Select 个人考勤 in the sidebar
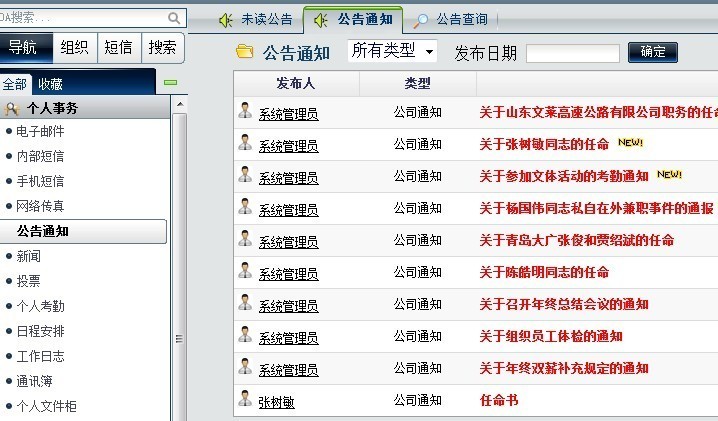 tap(40, 306)
